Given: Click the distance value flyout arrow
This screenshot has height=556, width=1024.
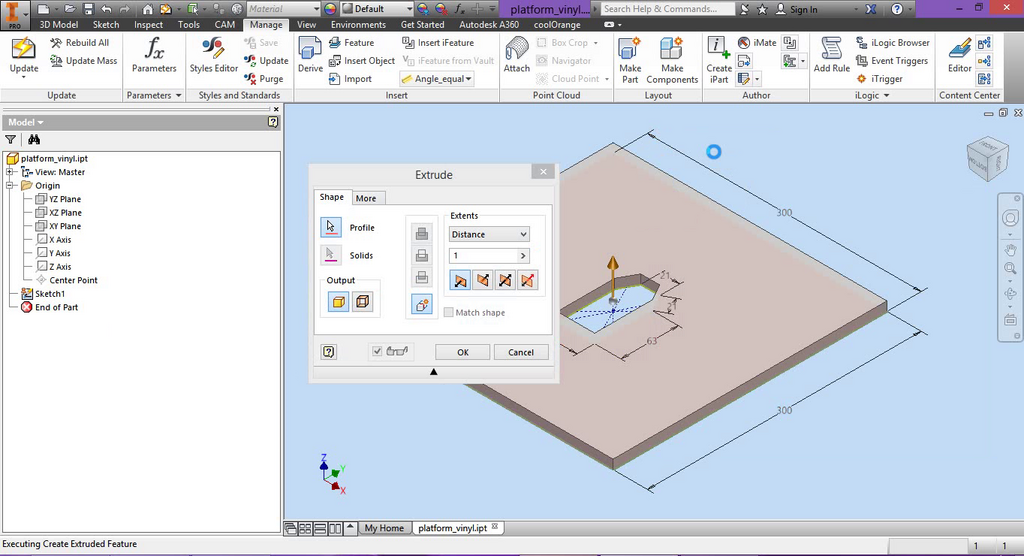Looking at the screenshot, I should coord(522,255).
